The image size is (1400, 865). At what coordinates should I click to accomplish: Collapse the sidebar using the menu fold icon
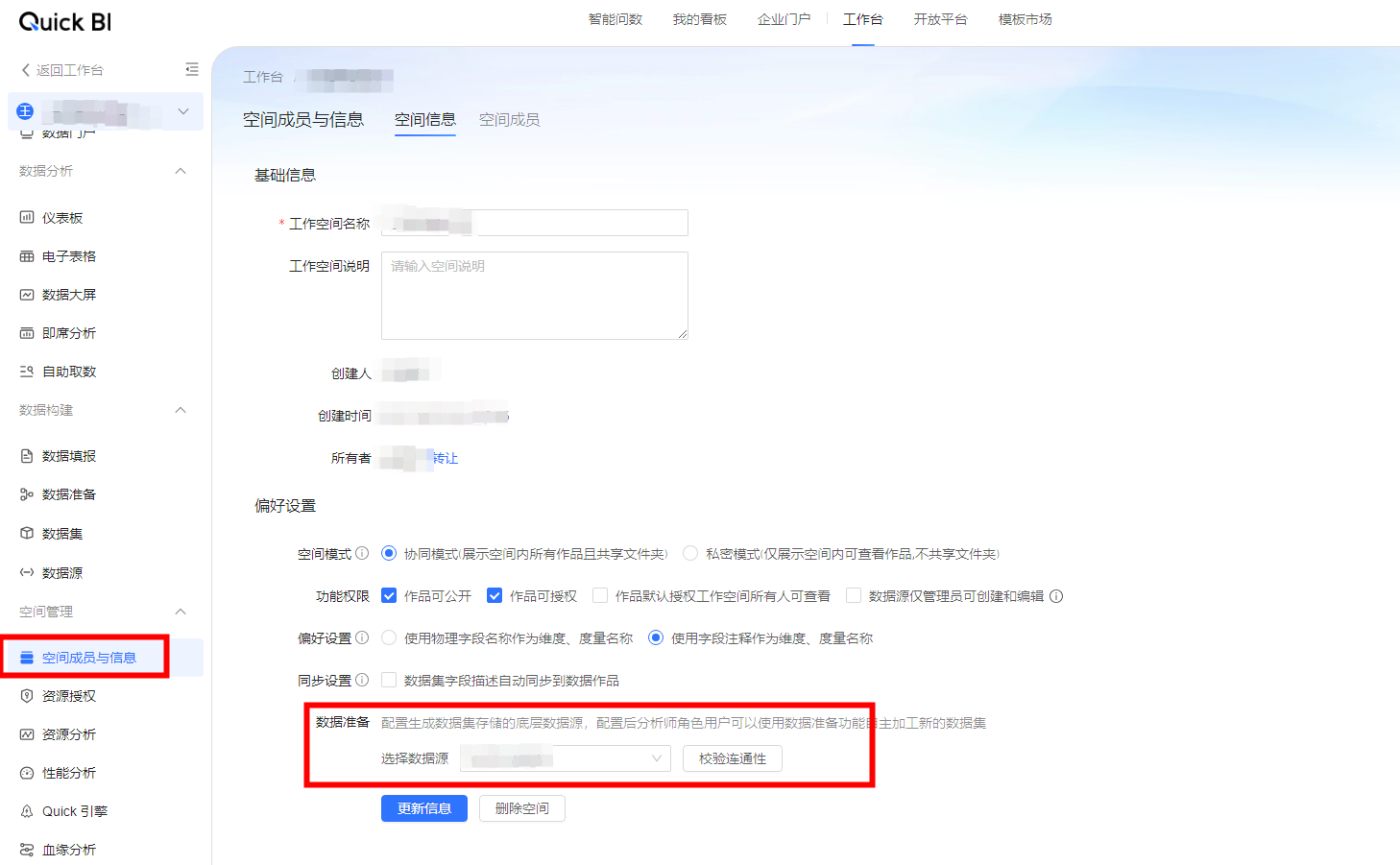coord(192,69)
